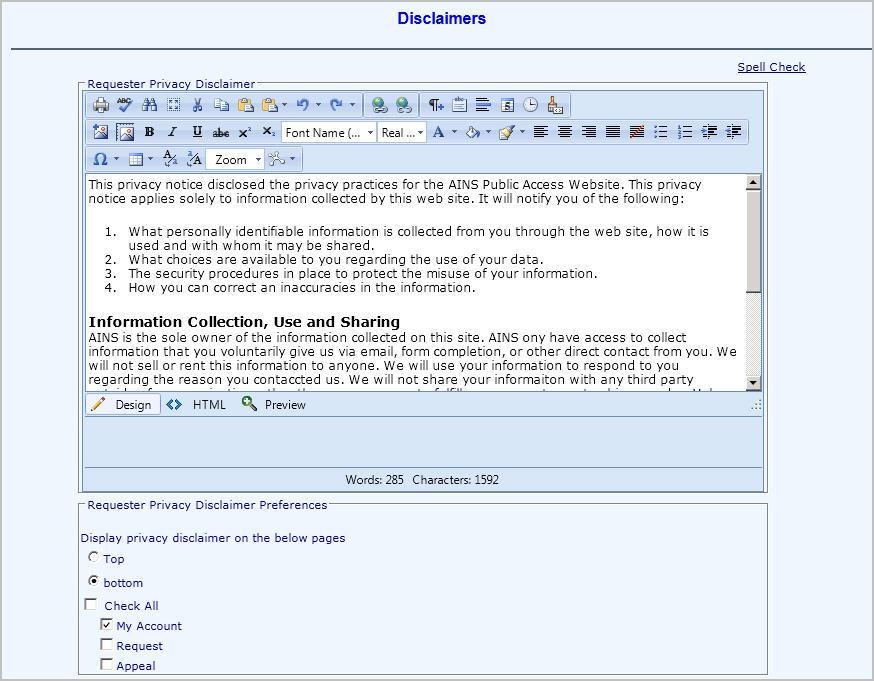Switch to Preview mode tab
The image size is (874, 681).
coord(274,405)
